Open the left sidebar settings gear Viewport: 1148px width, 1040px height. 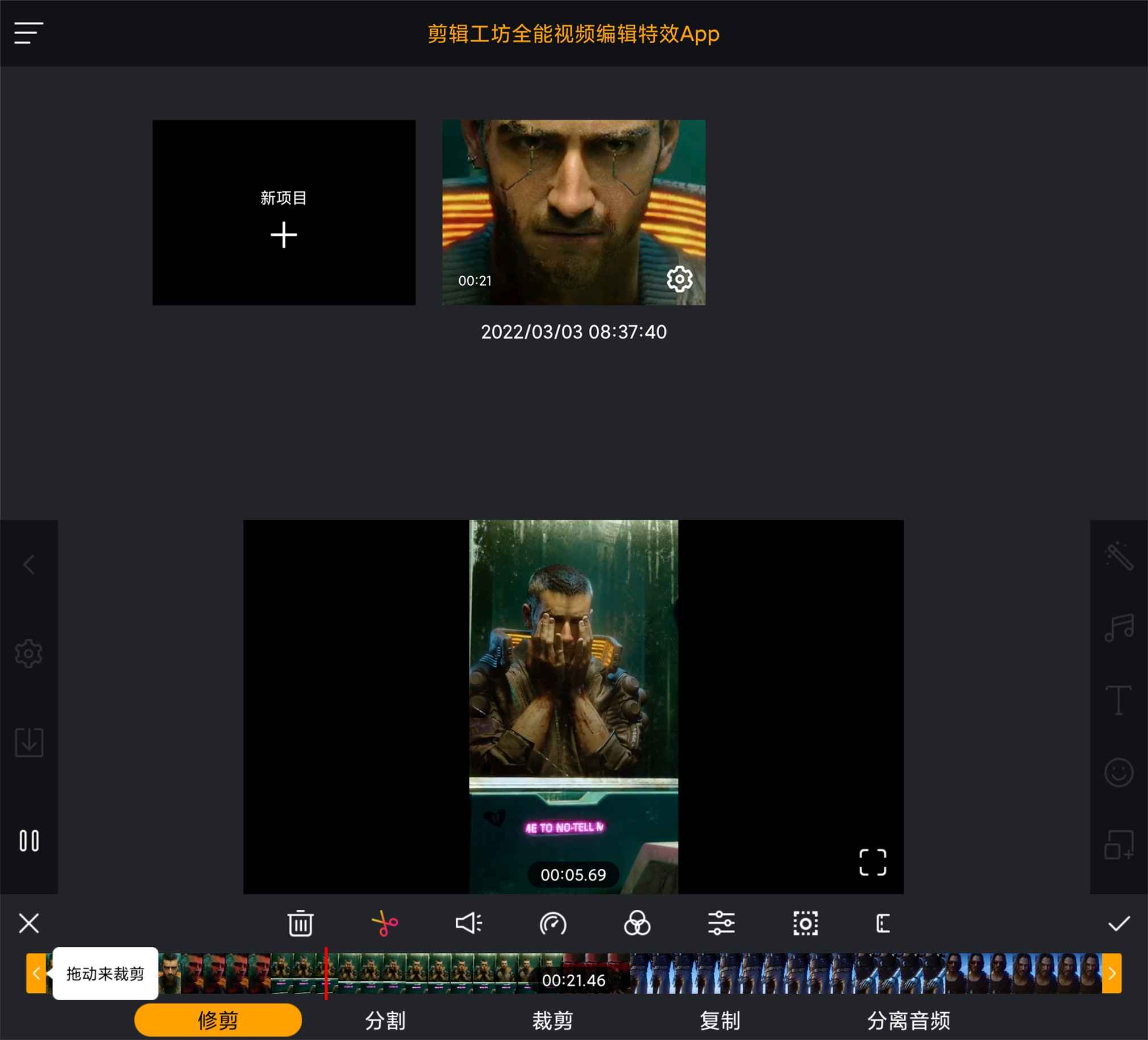click(28, 654)
